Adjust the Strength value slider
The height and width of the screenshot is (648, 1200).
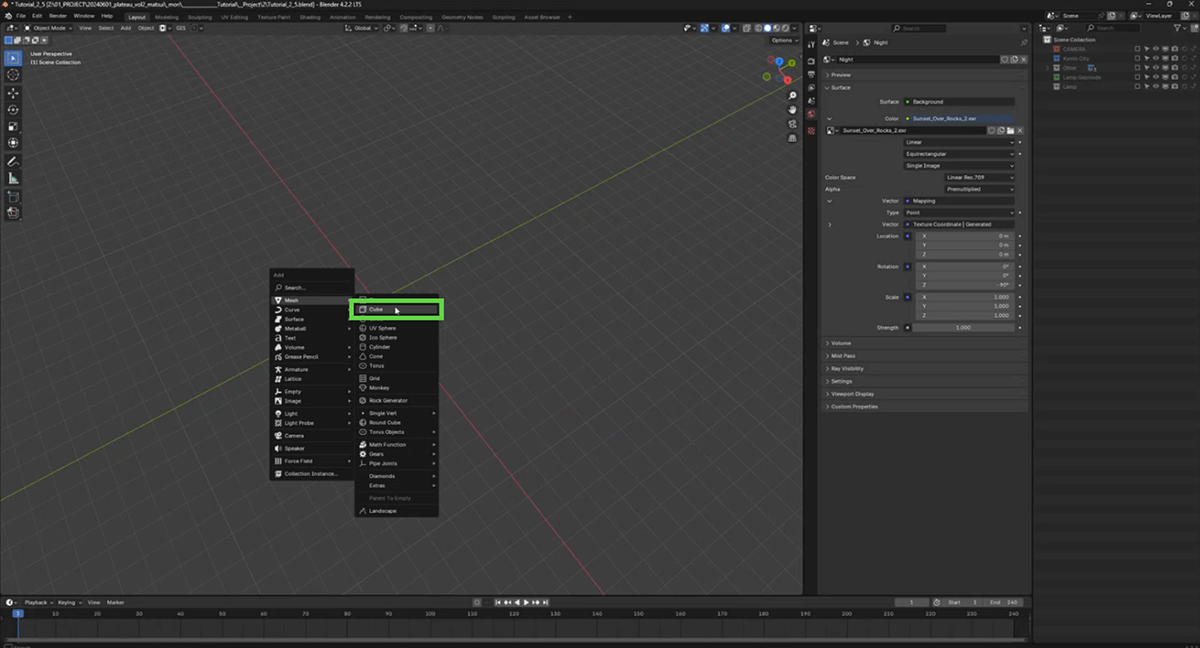pyautogui.click(x=963, y=328)
